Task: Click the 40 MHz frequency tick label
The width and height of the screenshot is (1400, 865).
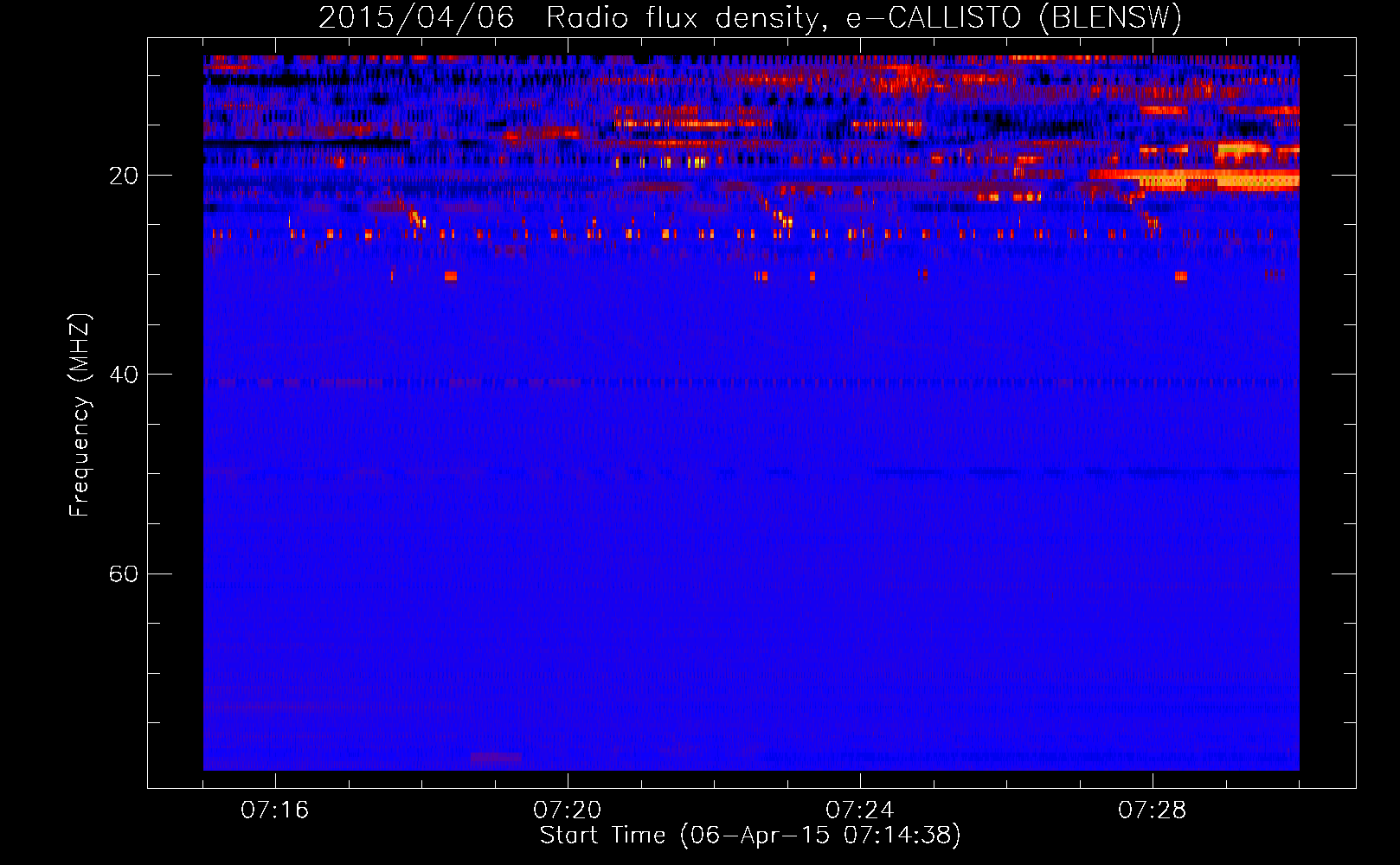Action: click(x=123, y=375)
